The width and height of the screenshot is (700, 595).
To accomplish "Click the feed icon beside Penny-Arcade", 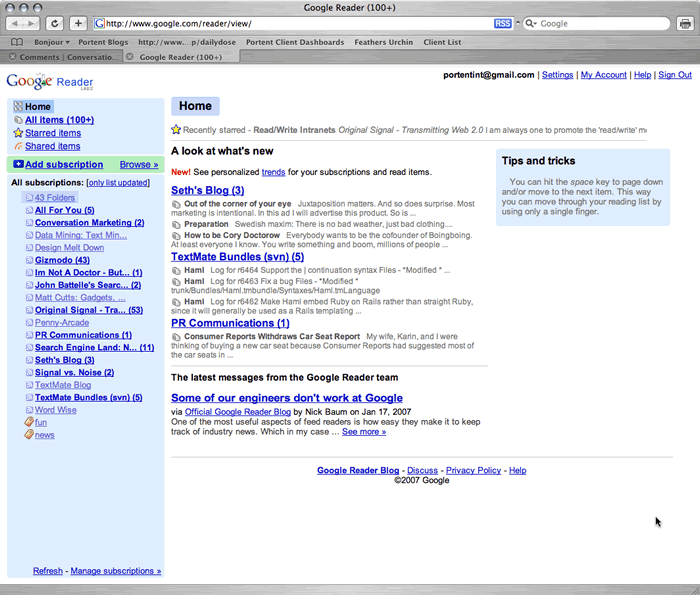I will coord(29,322).
